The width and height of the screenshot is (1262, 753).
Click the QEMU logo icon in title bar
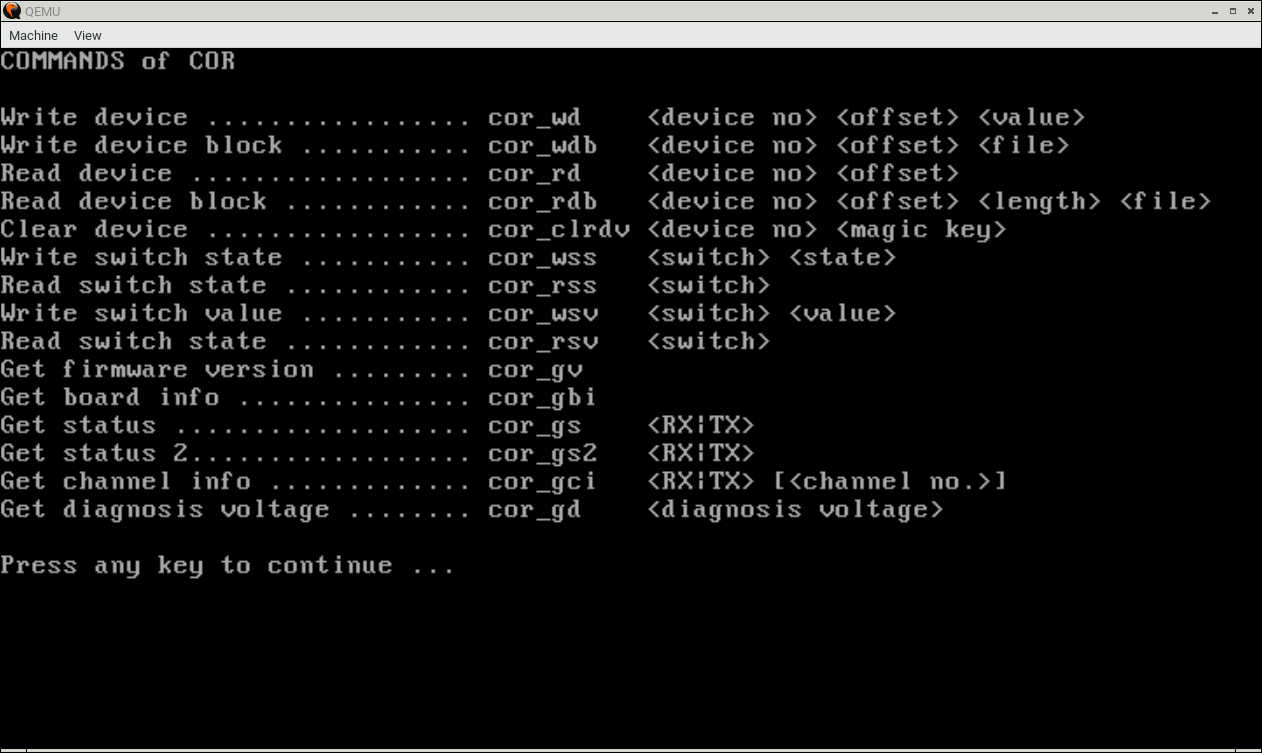coord(12,10)
